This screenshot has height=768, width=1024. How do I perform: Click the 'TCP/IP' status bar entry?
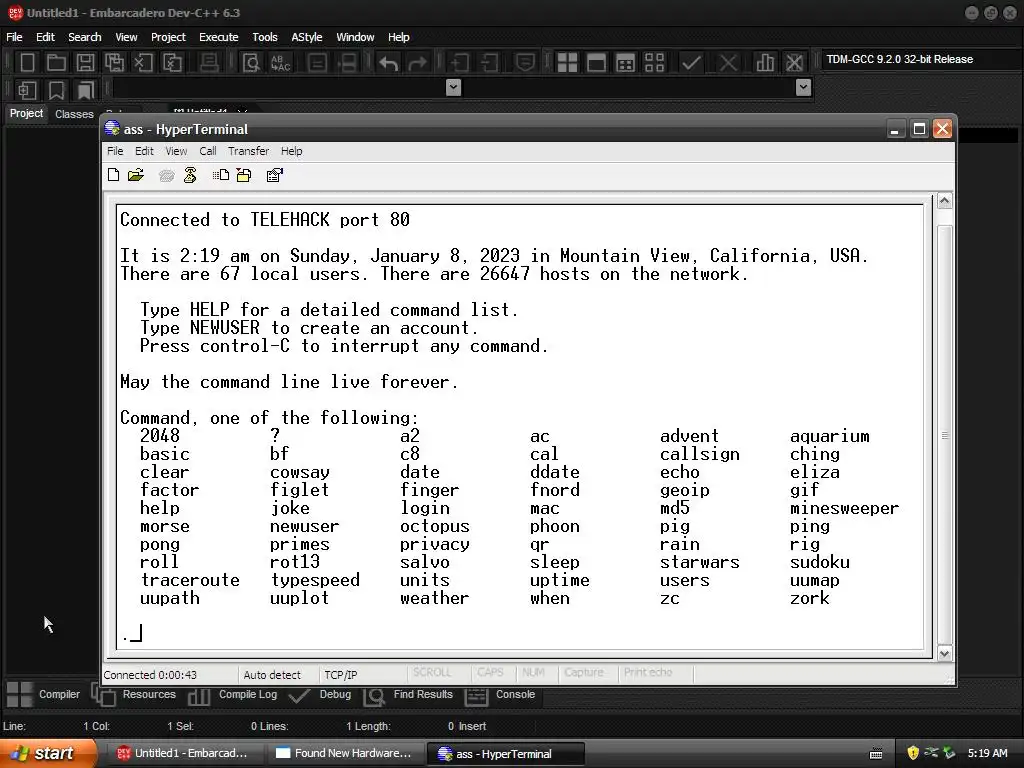(341, 675)
